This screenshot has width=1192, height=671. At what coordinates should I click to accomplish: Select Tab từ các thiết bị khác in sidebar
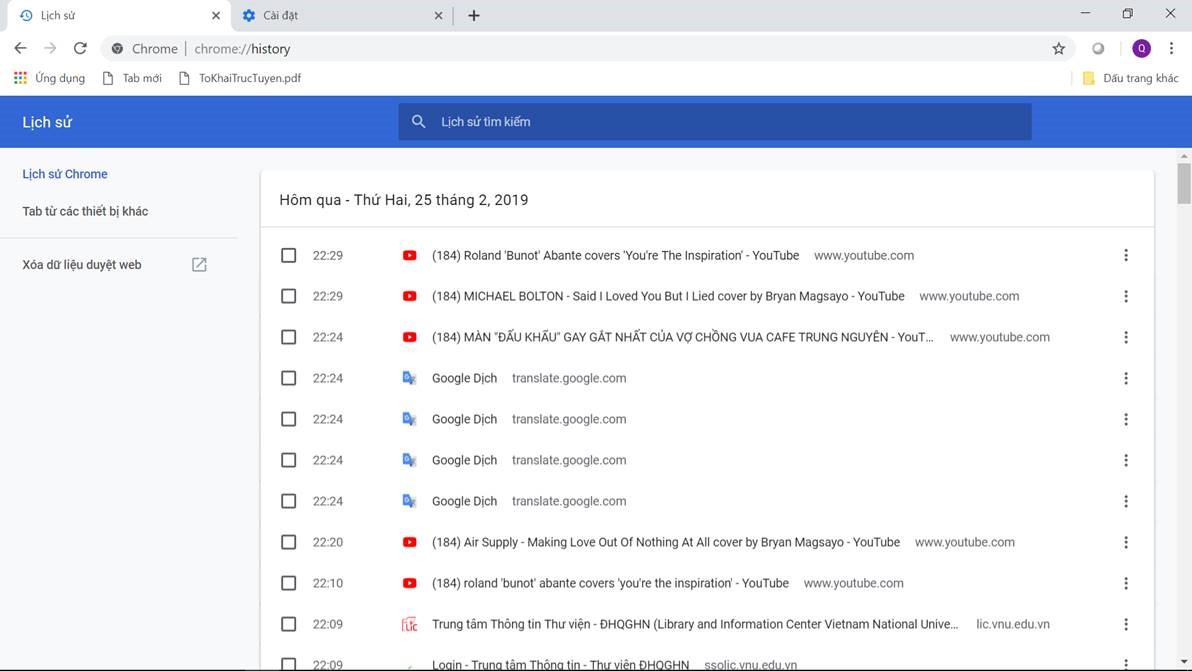pos(85,211)
